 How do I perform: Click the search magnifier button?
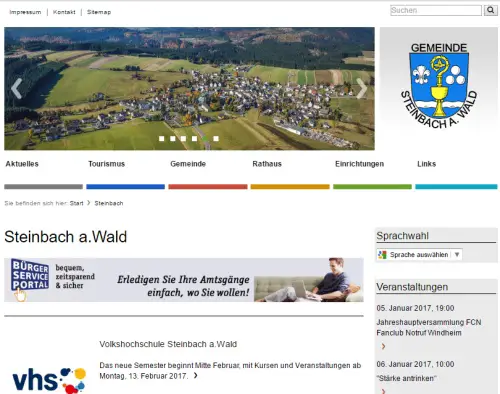click(x=490, y=10)
